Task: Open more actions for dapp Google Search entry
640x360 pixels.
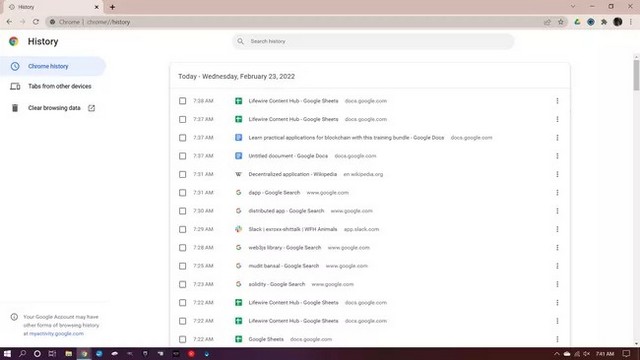Action: (x=557, y=193)
